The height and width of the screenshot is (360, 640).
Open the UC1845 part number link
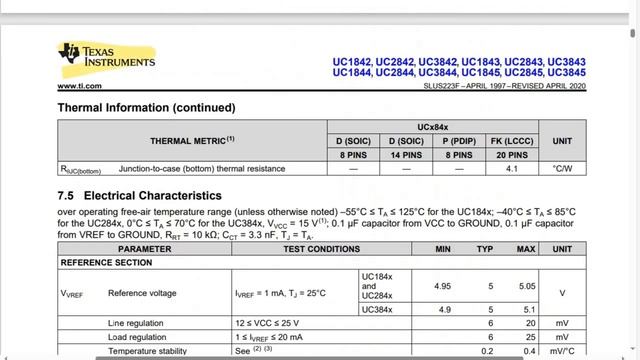point(480,73)
